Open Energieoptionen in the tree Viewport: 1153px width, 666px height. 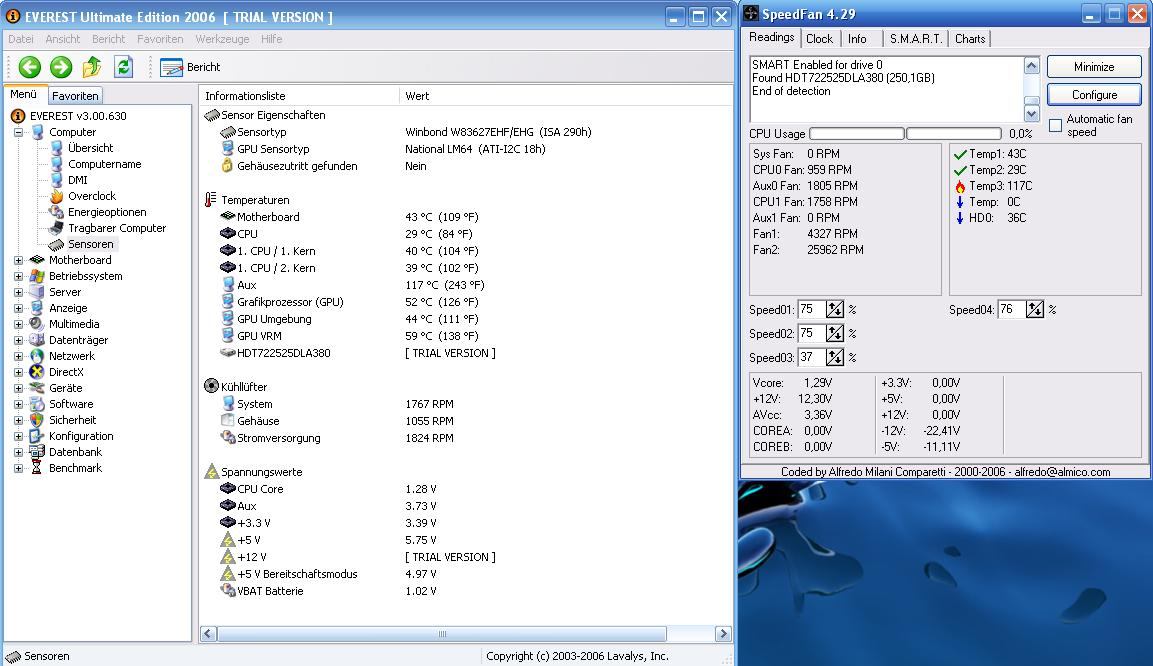click(x=107, y=212)
